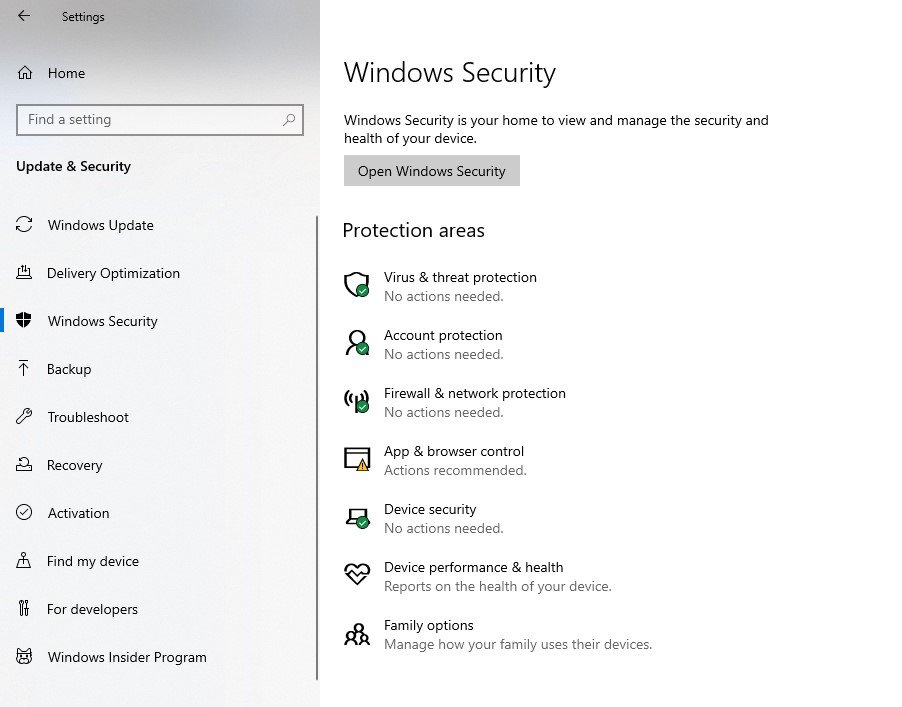This screenshot has height=707, width=902.
Task: Select Delivery Optimization from sidebar
Action: point(113,273)
